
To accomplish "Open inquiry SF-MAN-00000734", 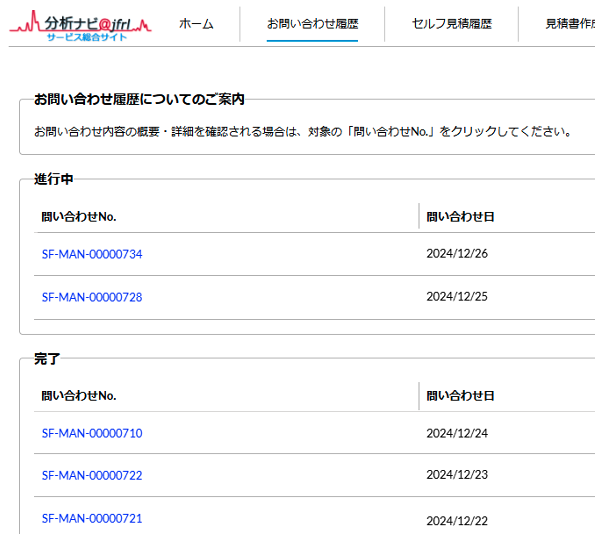I will [92, 255].
